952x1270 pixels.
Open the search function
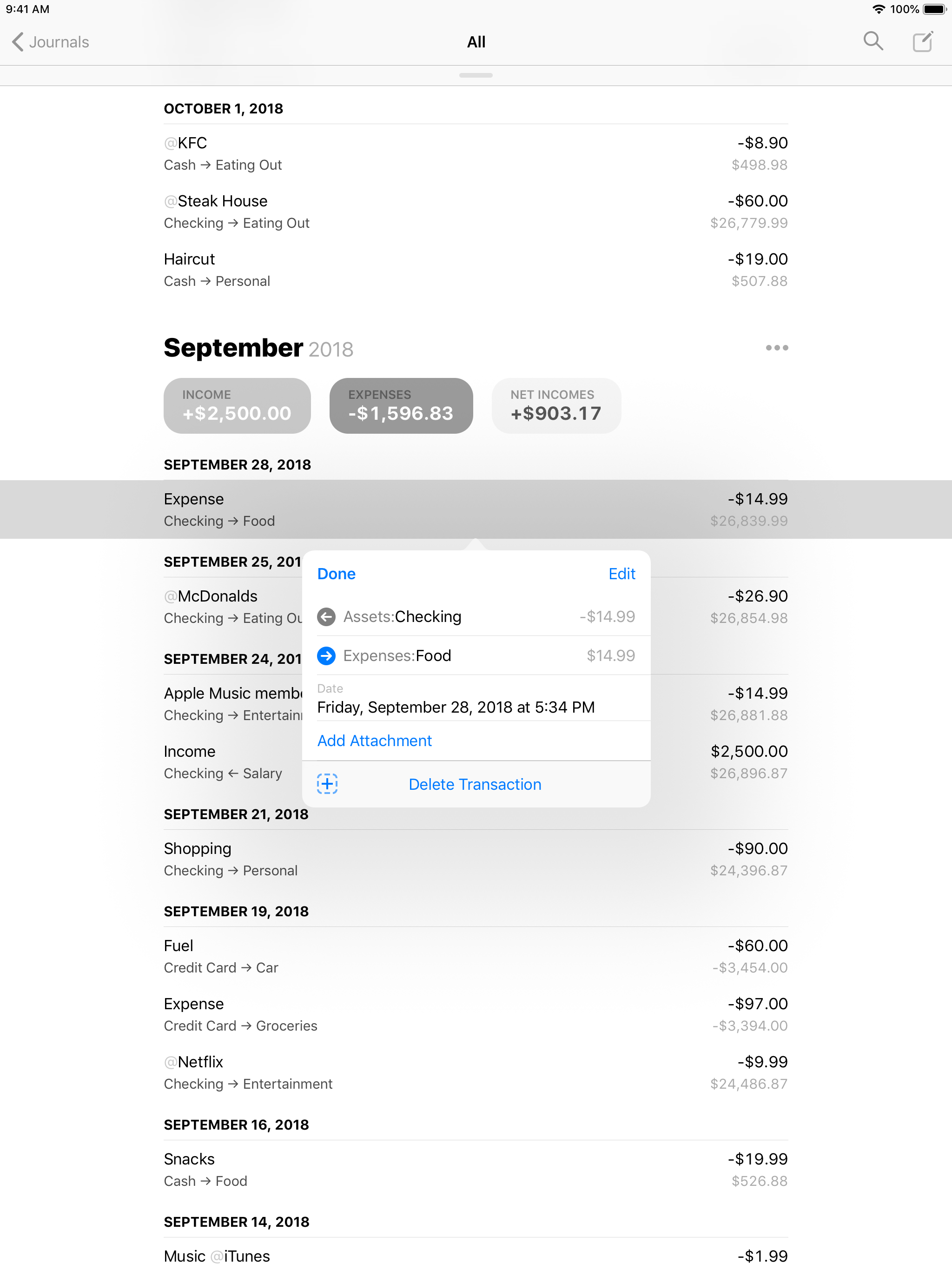point(874,42)
